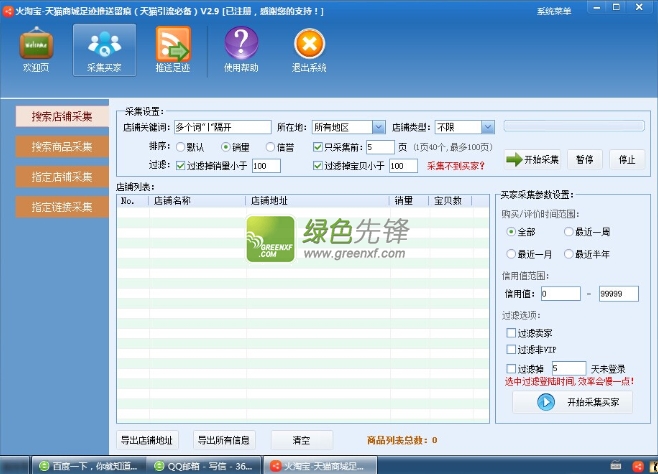Click the blue play icon on 开始采集买家

[x=546, y=402]
